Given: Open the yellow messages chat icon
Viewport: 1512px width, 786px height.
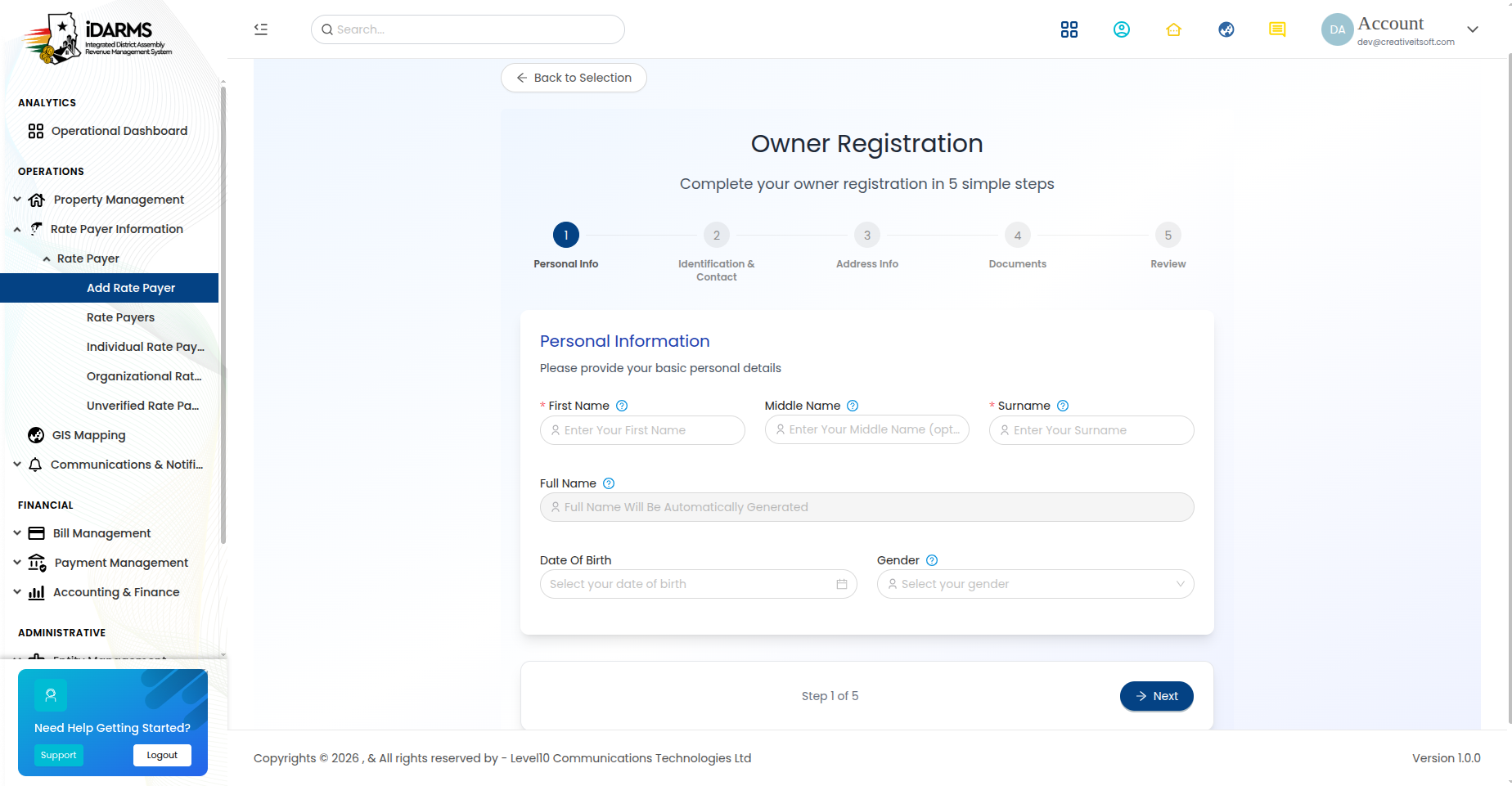Looking at the screenshot, I should click(1277, 29).
